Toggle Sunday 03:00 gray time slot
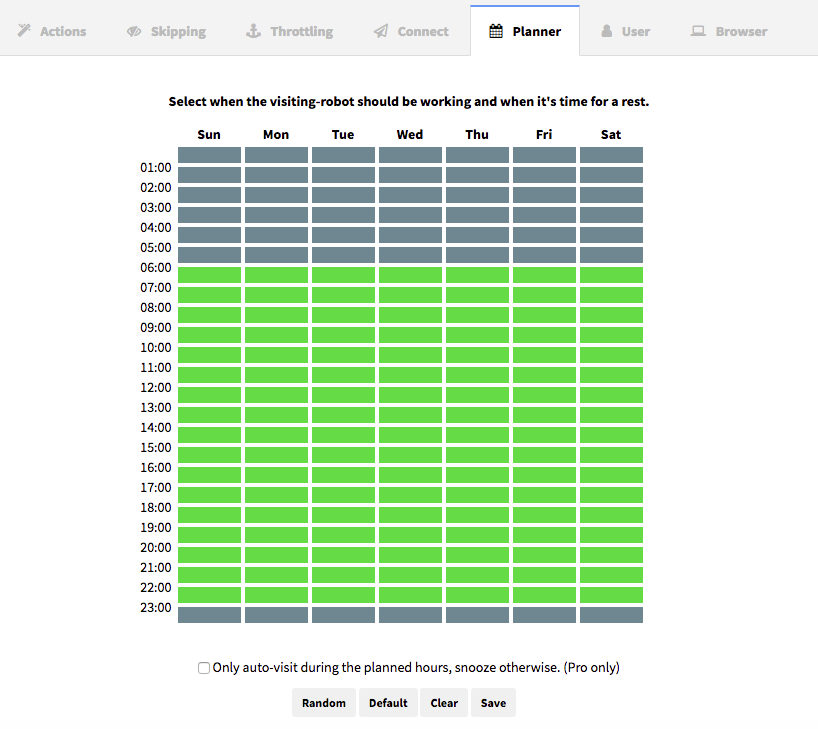818x729 pixels. pyautogui.click(x=209, y=215)
